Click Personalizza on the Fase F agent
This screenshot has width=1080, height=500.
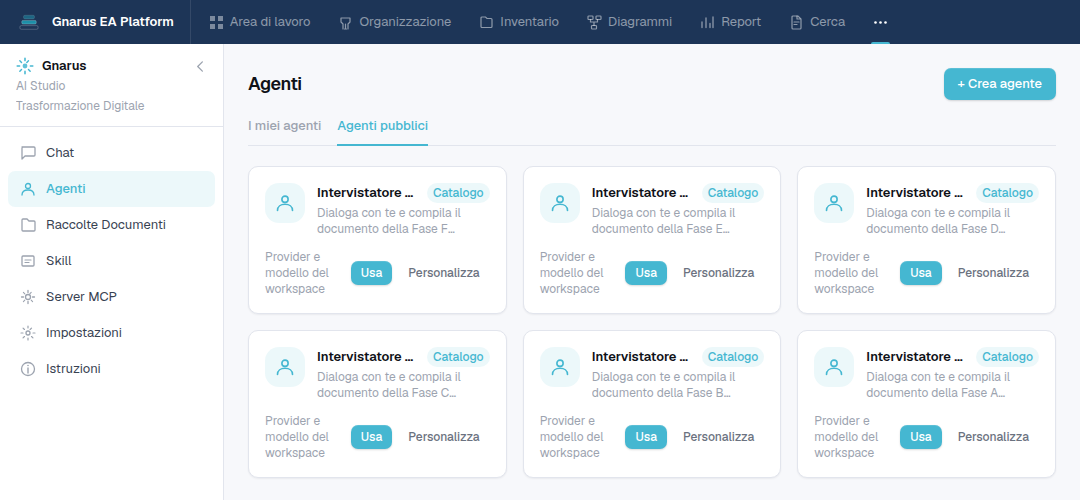(444, 273)
